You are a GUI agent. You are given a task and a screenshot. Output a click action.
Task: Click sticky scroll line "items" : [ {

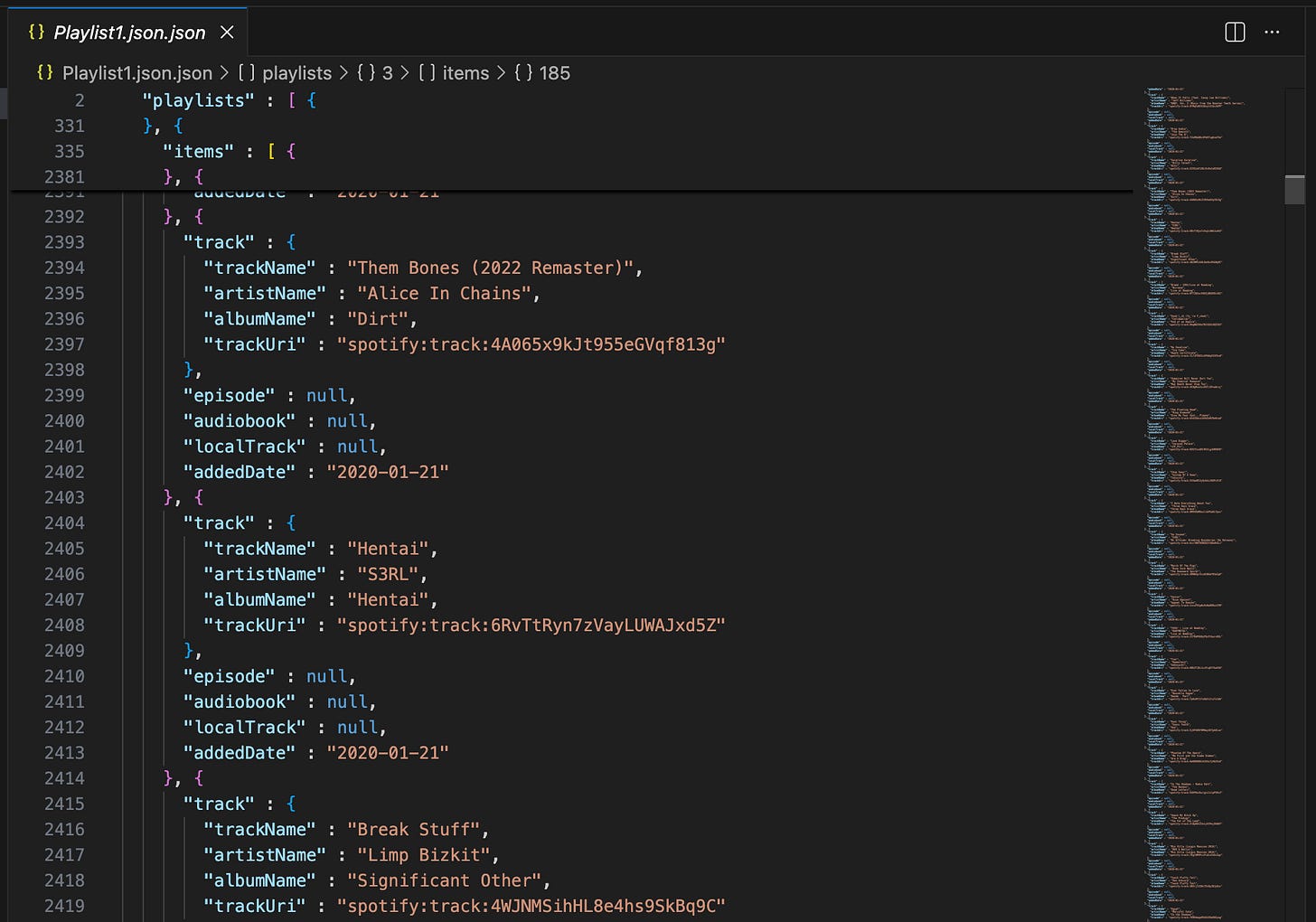click(x=230, y=151)
